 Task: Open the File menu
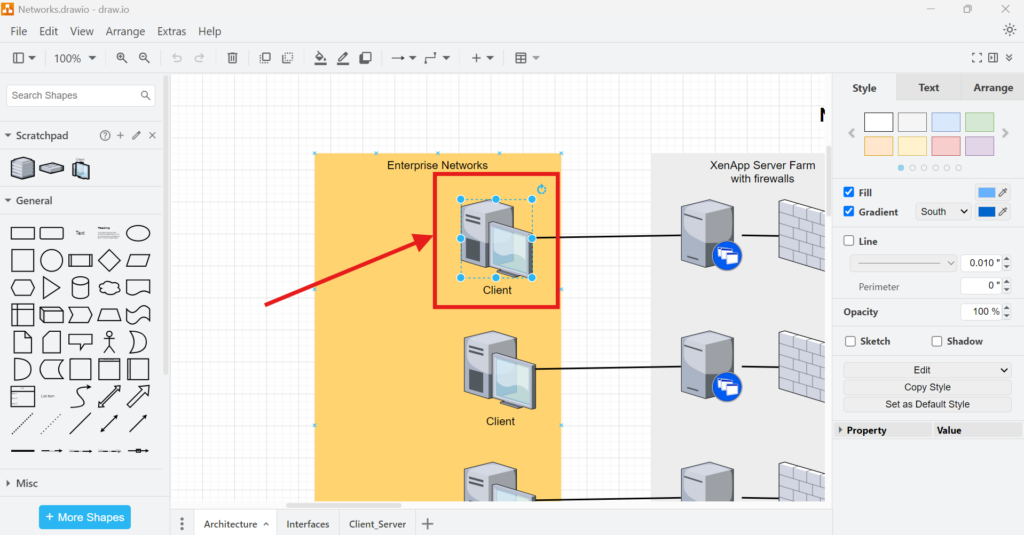click(18, 31)
